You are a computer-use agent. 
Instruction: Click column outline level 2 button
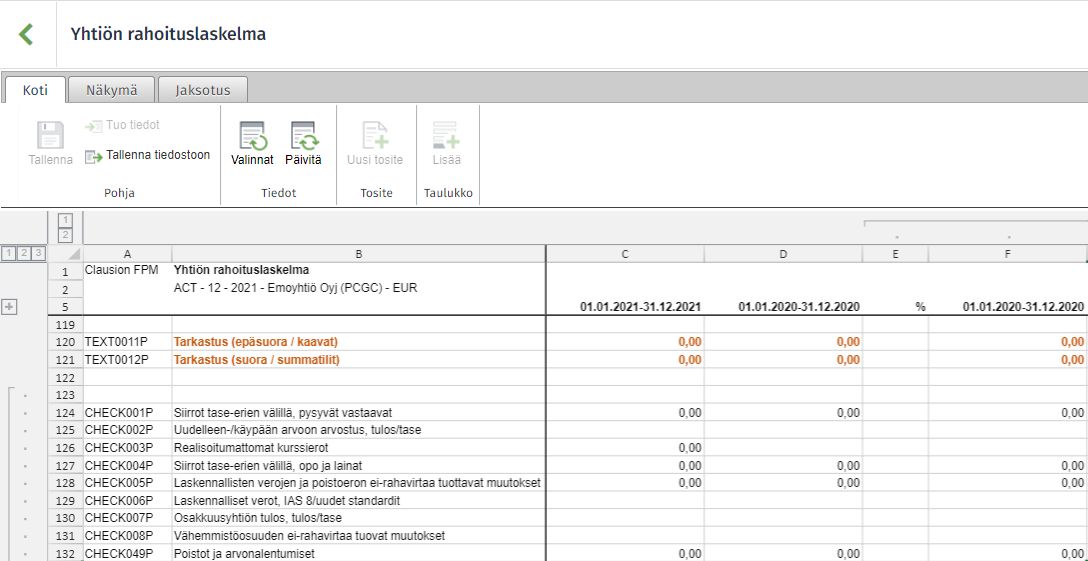(65, 235)
